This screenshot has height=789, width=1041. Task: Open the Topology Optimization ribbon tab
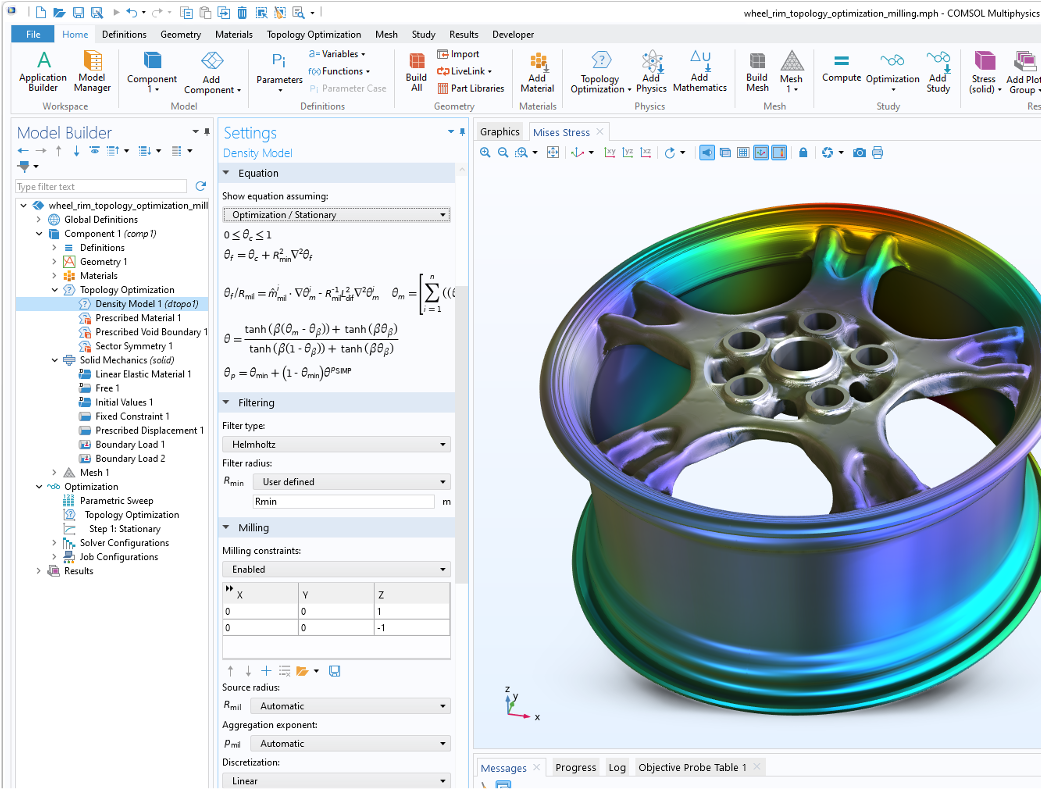(314, 34)
